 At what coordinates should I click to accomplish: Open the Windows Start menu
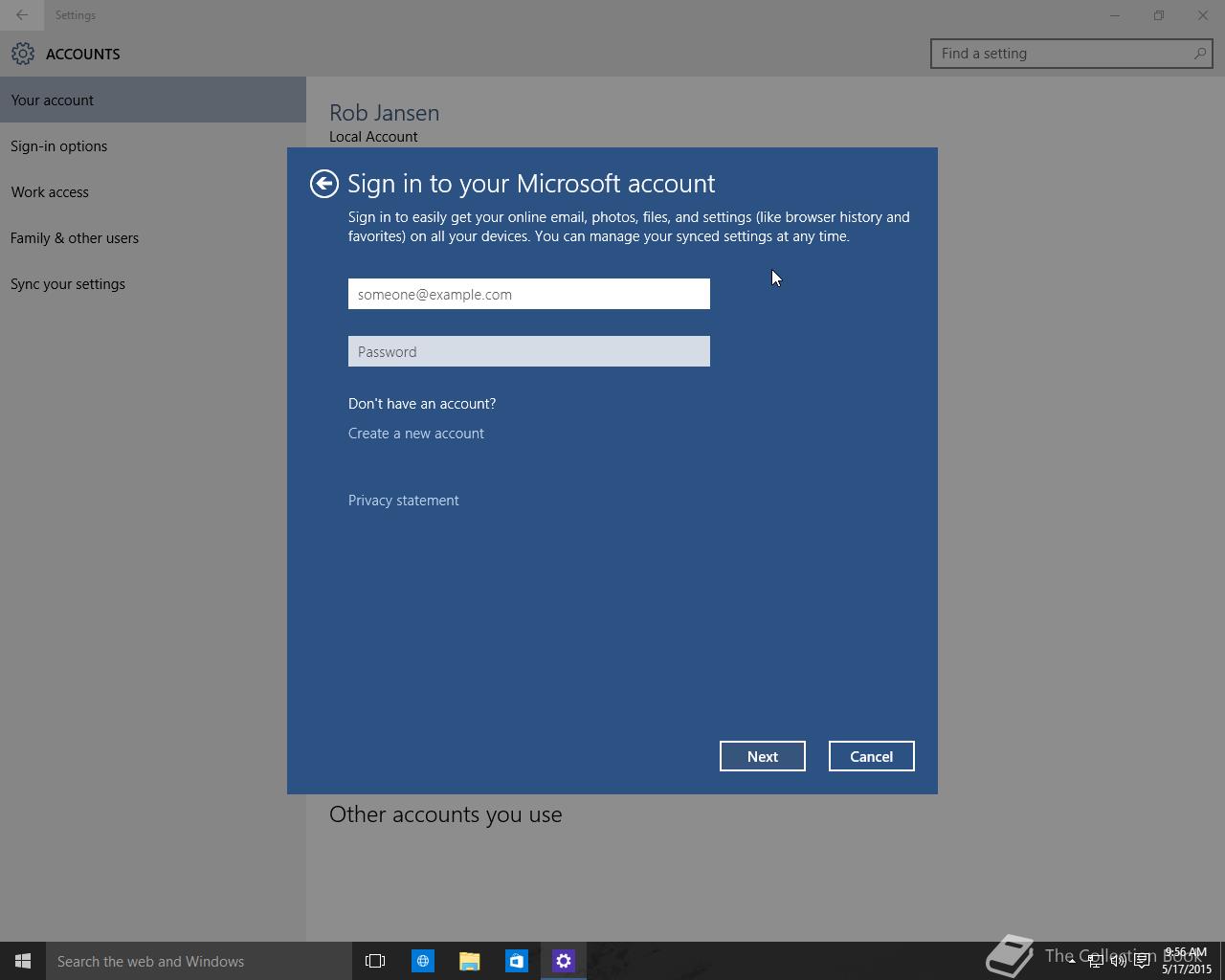pyautogui.click(x=23, y=961)
